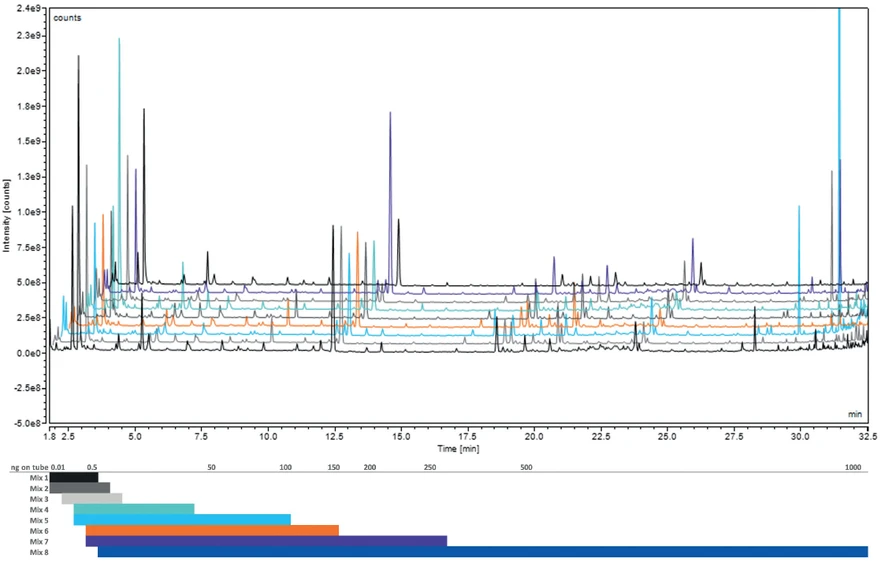The width and height of the screenshot is (885, 566).
Task: Click the 15.0 tick on time axis
Action: click(400, 437)
